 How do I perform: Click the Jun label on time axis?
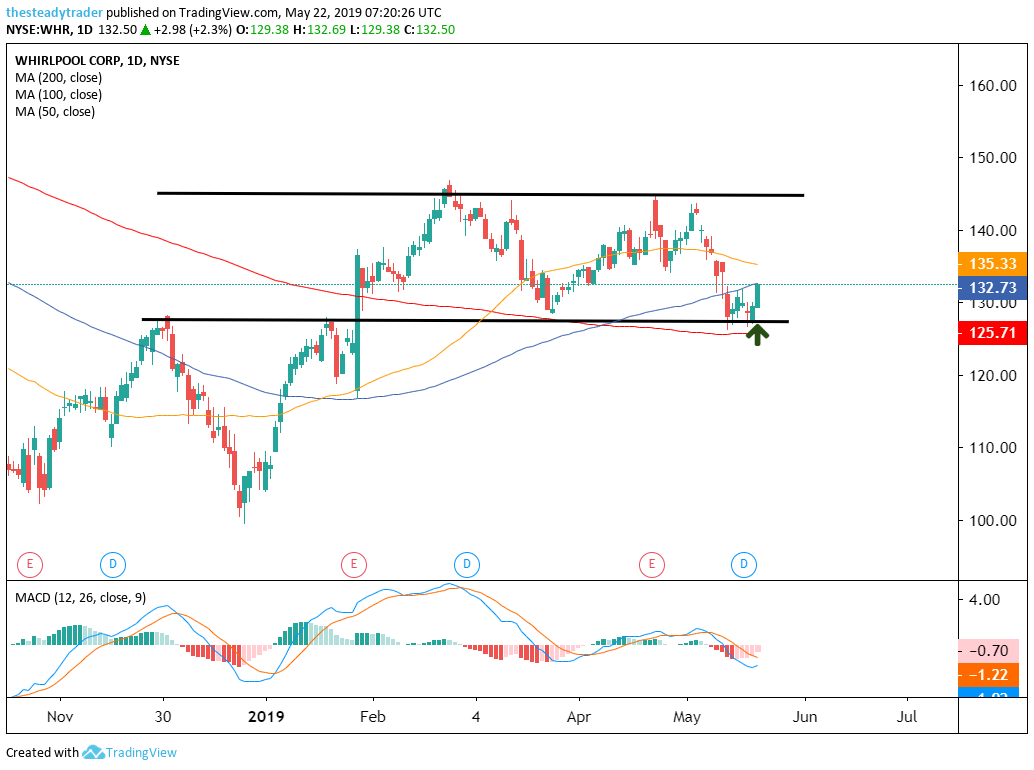click(x=805, y=717)
